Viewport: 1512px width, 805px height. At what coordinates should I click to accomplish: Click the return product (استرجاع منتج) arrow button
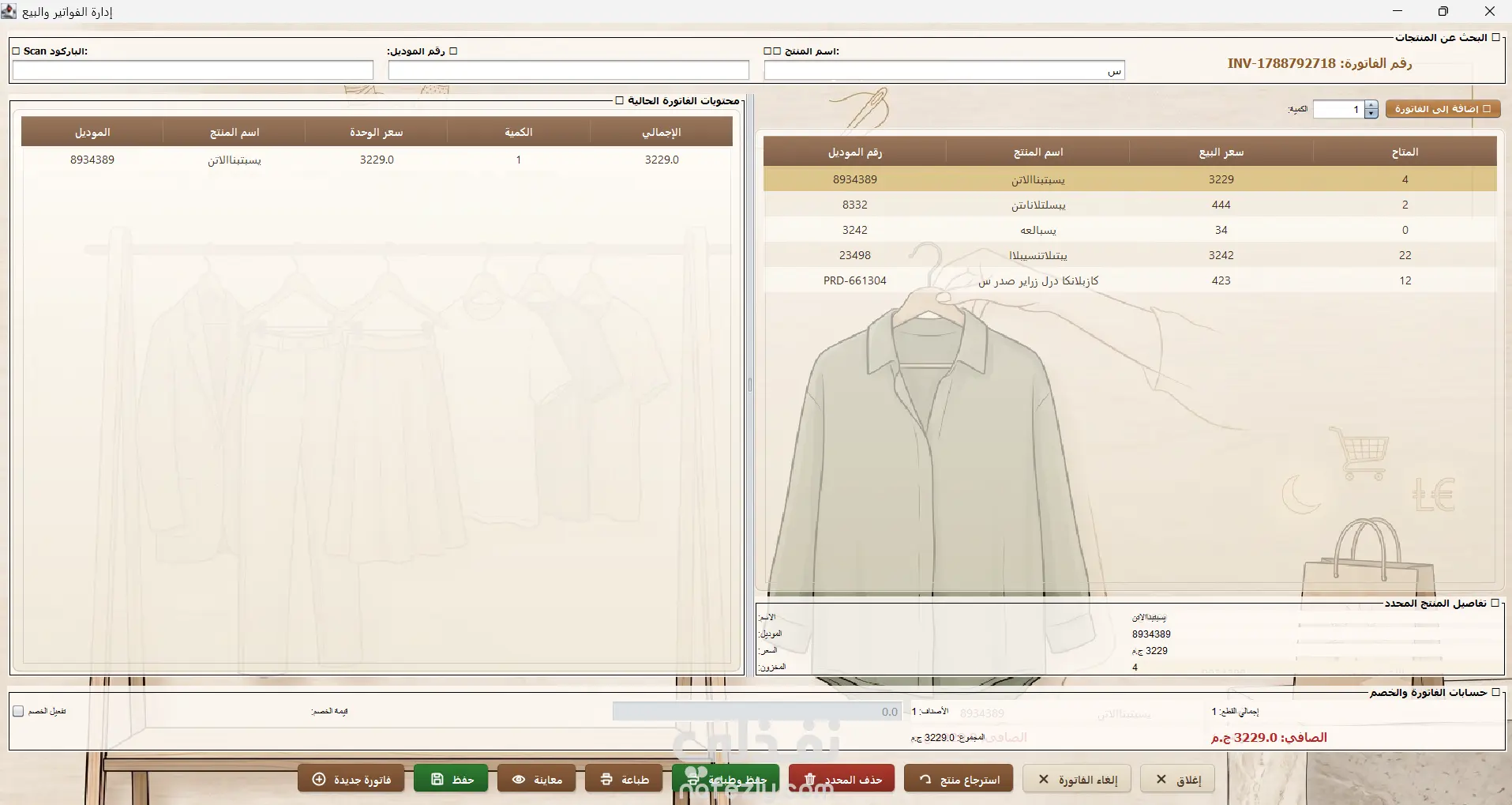[959, 779]
